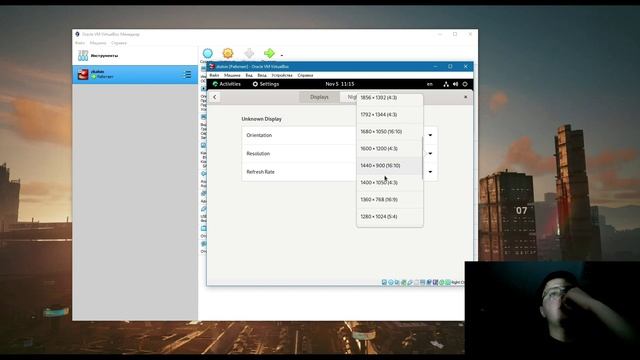Choose 1400 × 1050 (4:3) resolution
The image size is (640, 360).
click(390, 182)
